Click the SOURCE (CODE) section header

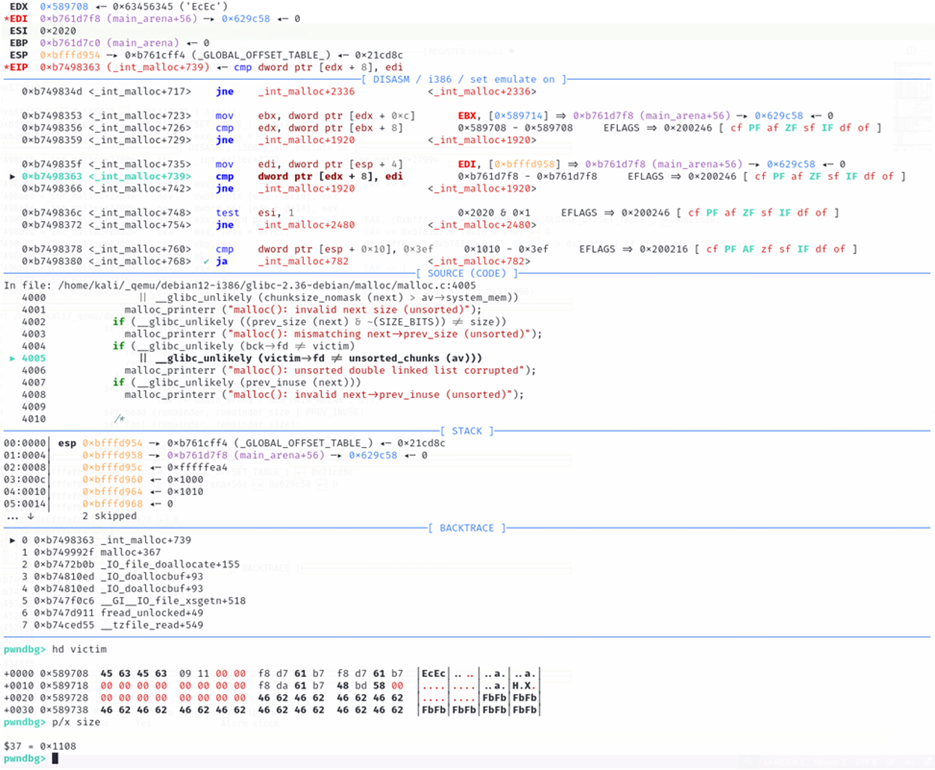(466, 273)
